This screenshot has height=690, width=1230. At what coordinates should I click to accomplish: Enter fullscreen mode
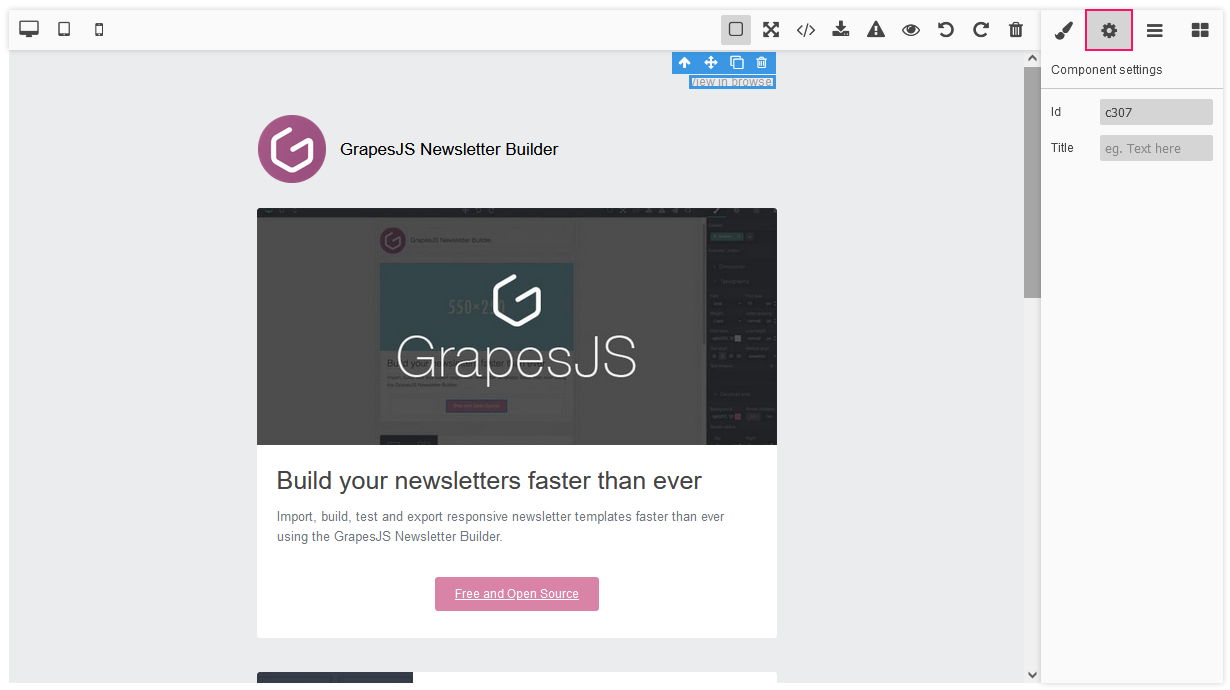coord(771,30)
